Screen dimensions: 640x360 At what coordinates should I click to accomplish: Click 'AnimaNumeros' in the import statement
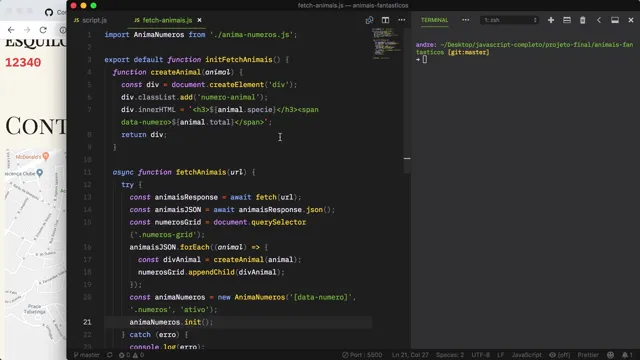(x=159, y=35)
